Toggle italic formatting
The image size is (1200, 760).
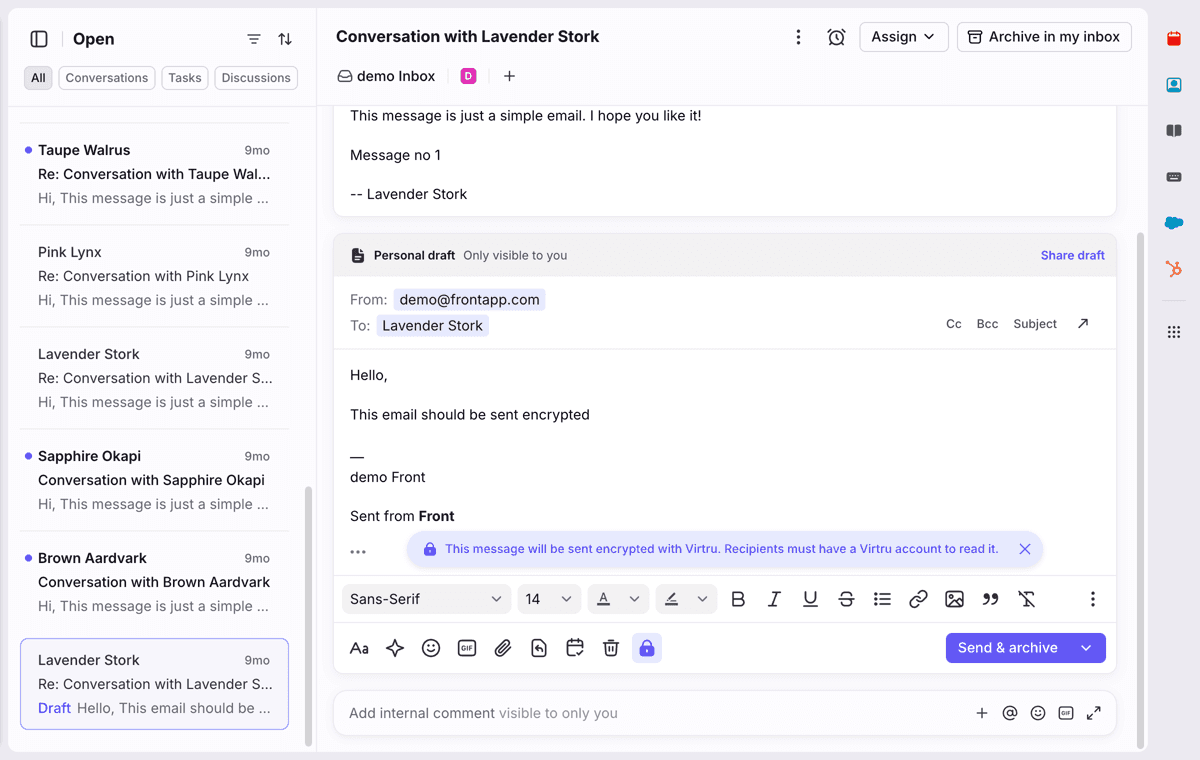[x=774, y=599]
